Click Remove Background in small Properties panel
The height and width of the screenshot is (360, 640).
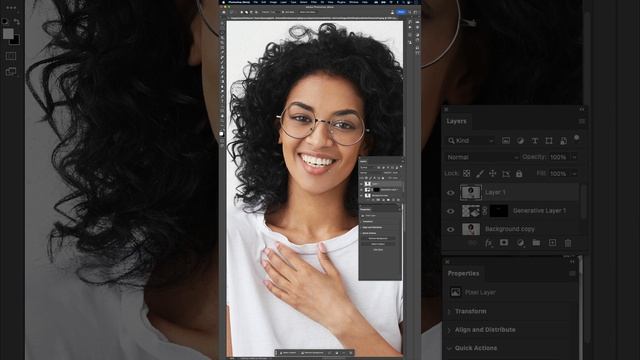click(378, 238)
